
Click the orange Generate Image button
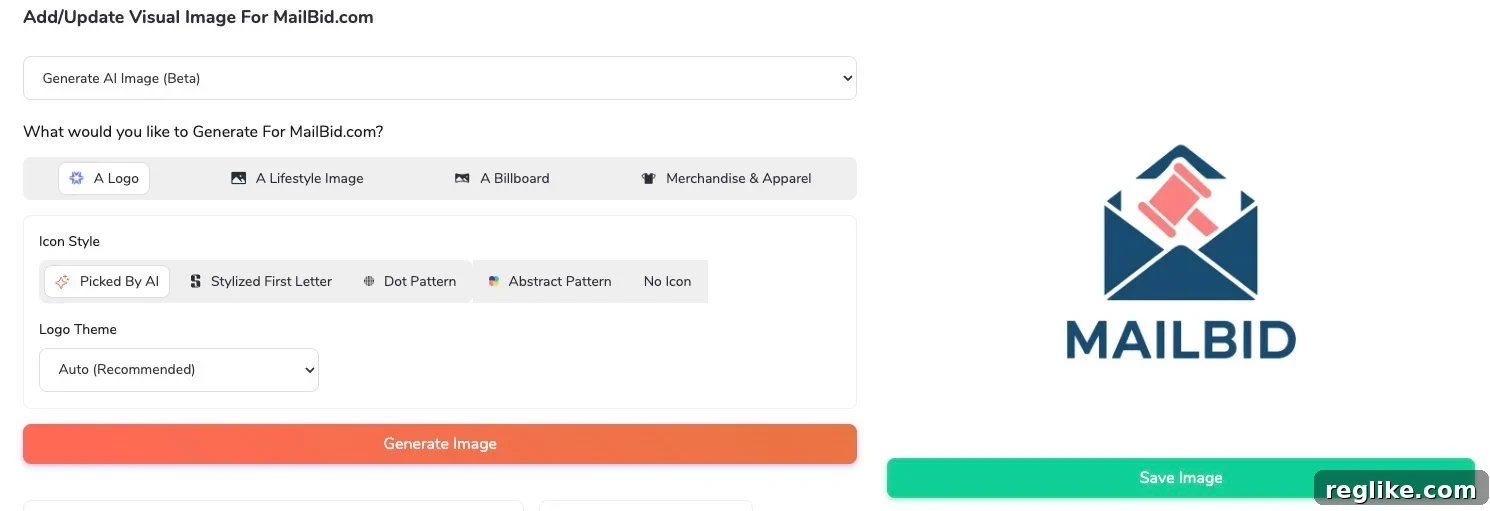coord(440,444)
